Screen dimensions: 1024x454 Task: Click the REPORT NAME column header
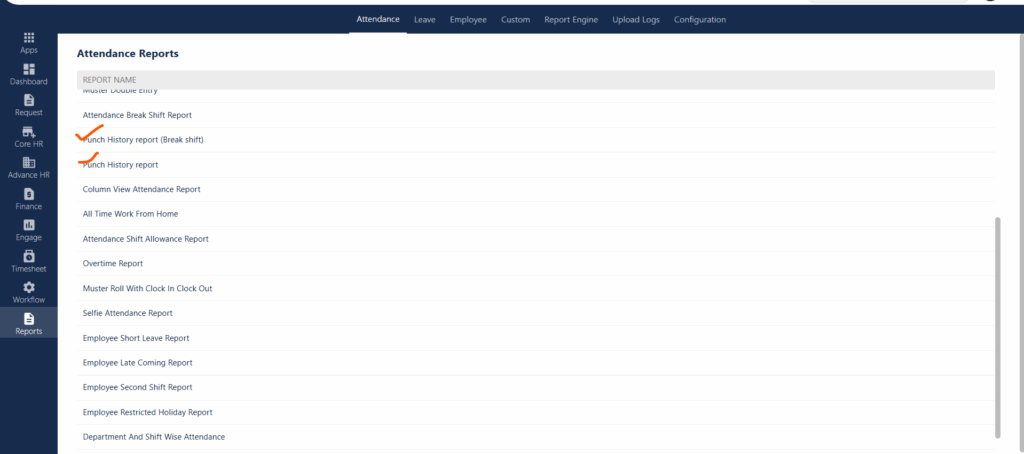(x=109, y=78)
